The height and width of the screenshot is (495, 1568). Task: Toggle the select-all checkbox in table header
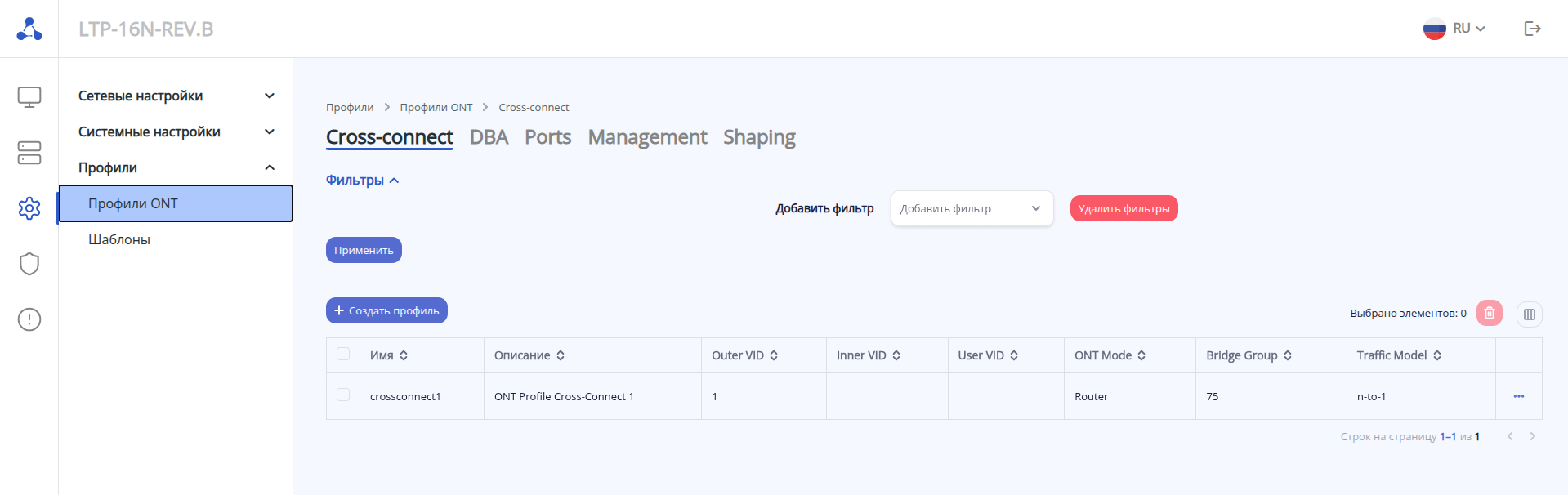coord(343,355)
